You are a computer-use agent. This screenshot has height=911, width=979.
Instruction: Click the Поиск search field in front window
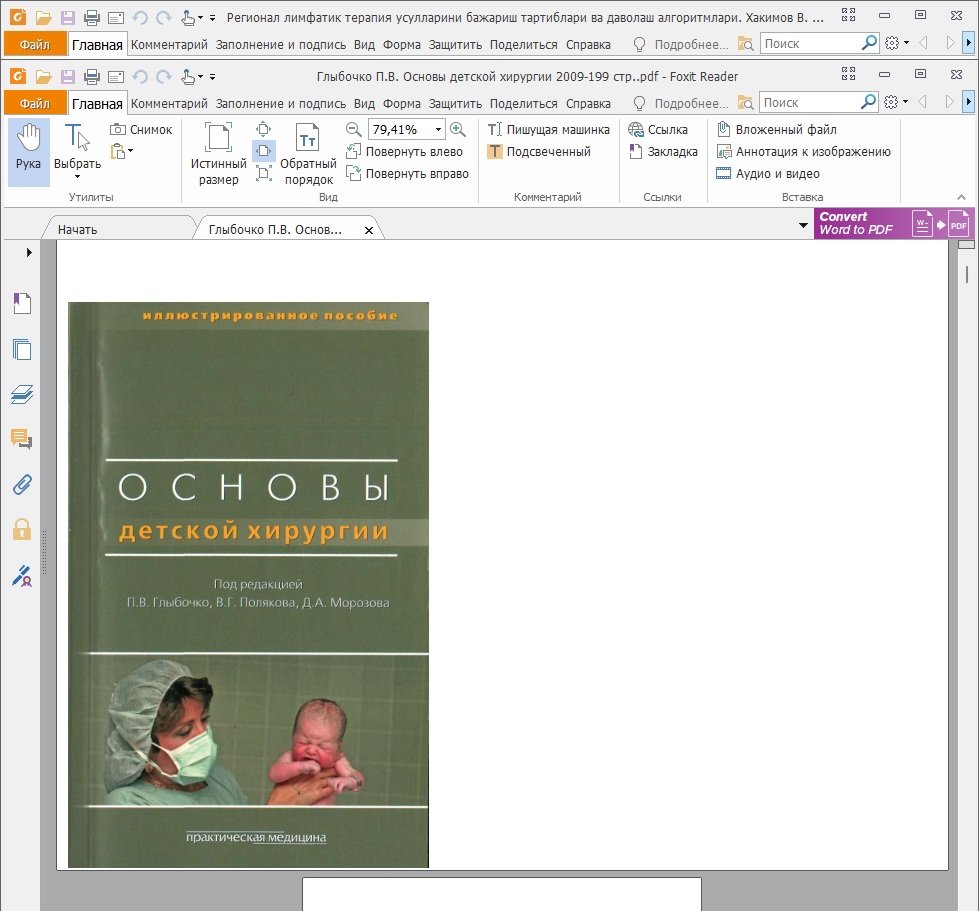pyautogui.click(x=809, y=102)
